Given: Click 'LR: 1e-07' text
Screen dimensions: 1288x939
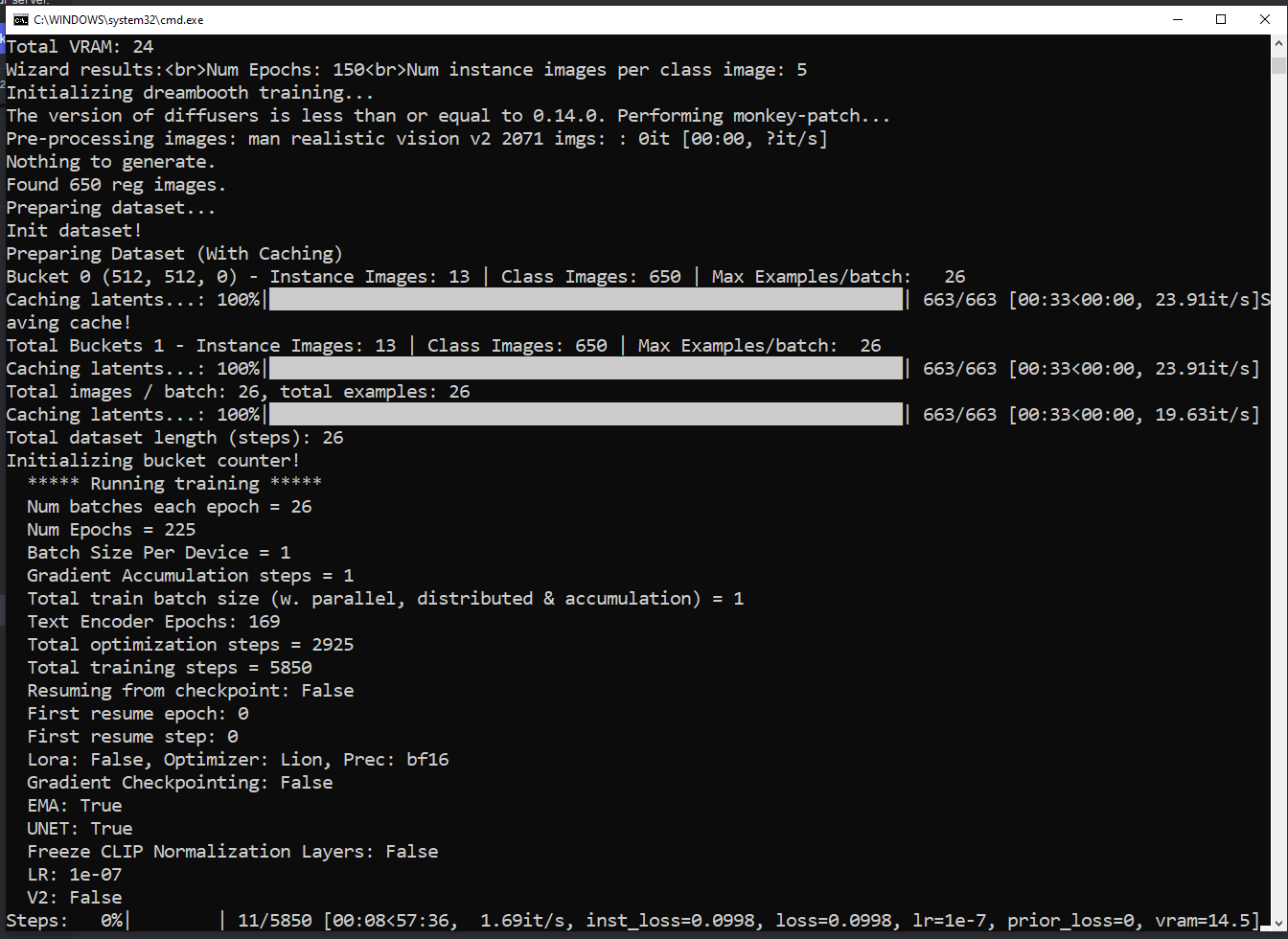Looking at the screenshot, I should click(x=75, y=875).
